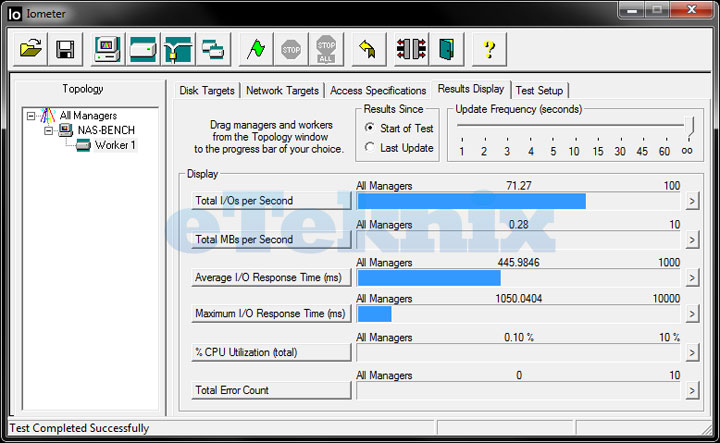Click Iometer title bar logo icon
Image resolution: width=720 pixels, height=443 pixels.
(x=14, y=14)
